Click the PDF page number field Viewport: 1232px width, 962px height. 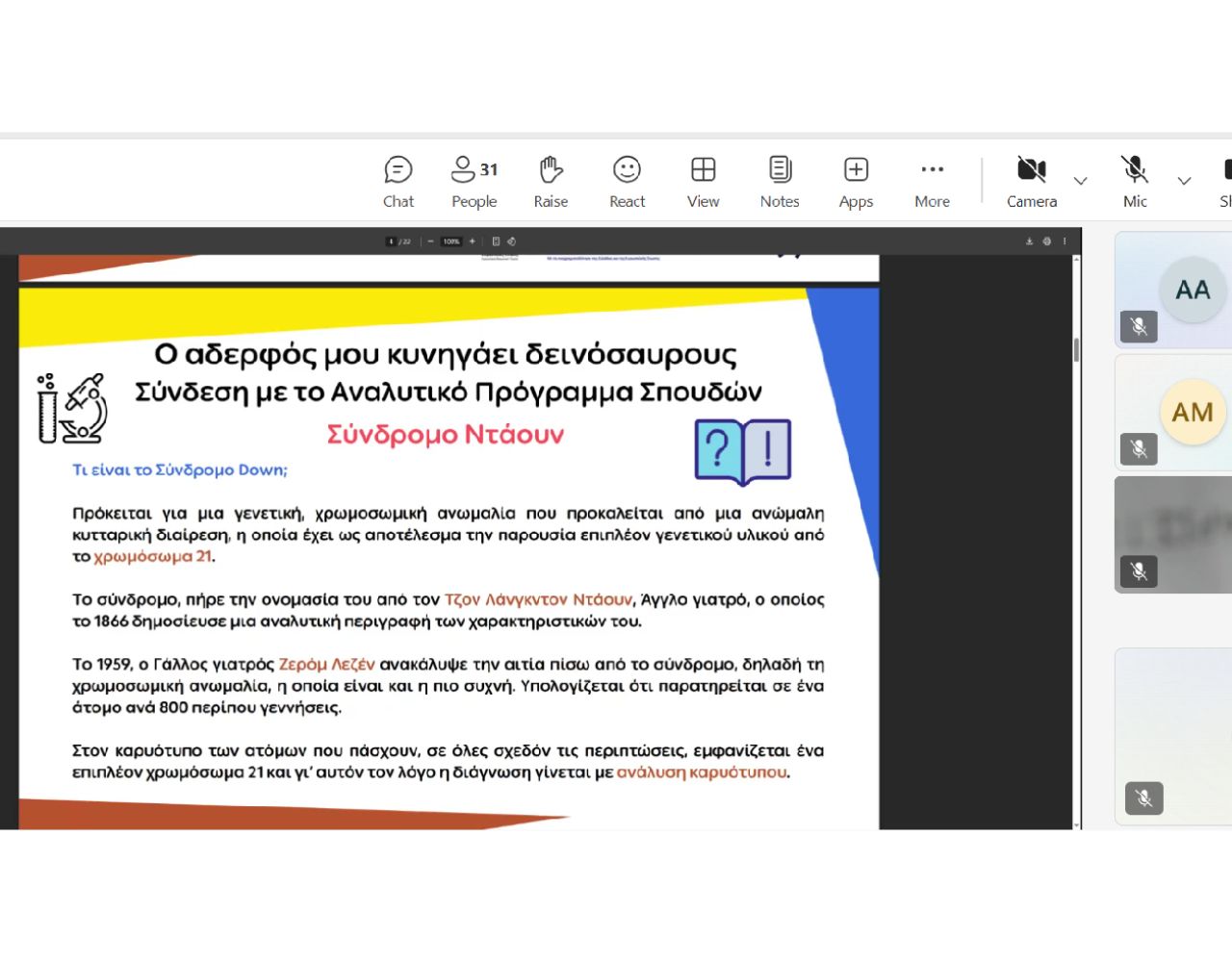(x=391, y=241)
